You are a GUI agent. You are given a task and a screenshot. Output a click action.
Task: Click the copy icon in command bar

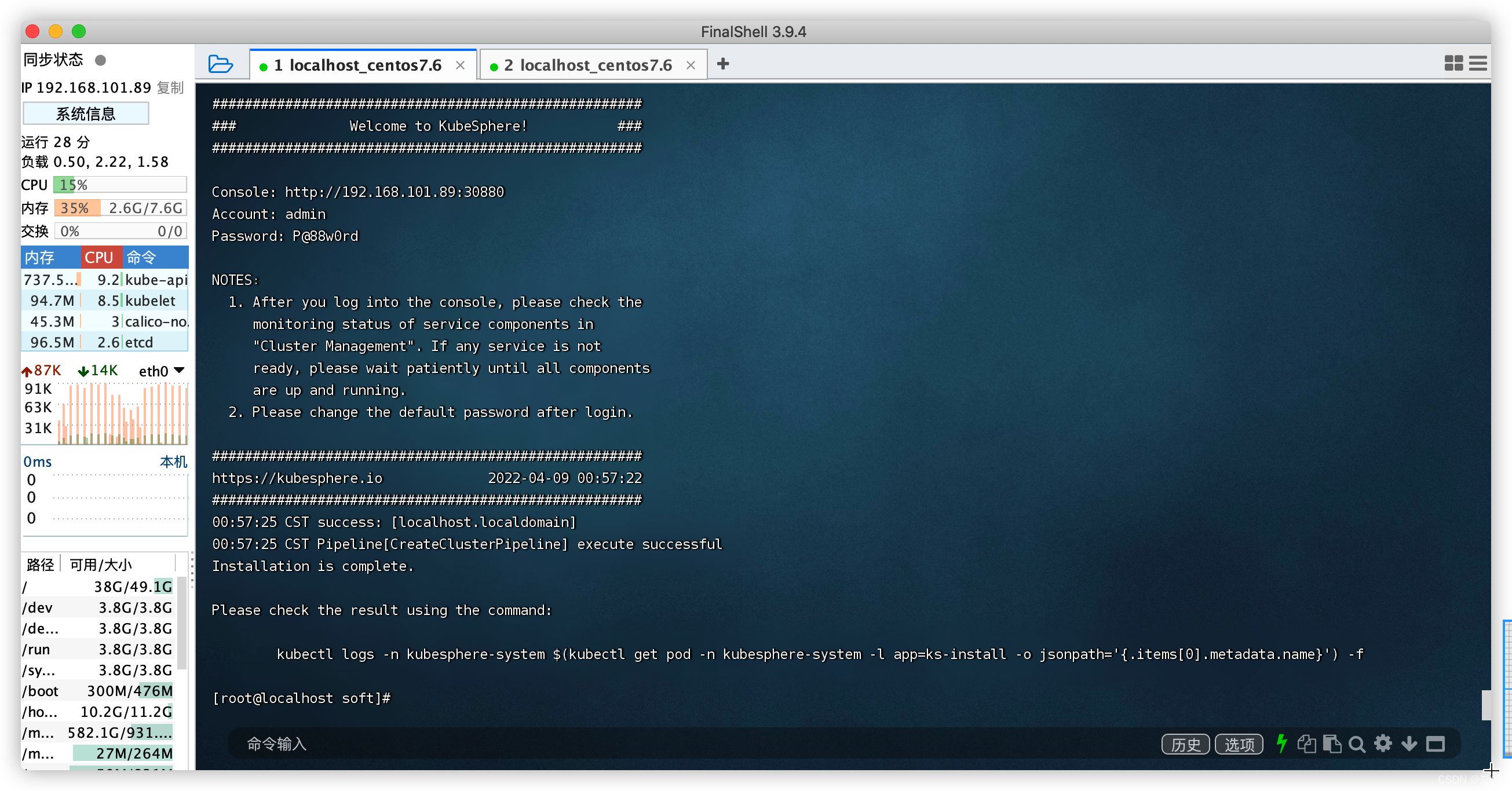[x=1306, y=744]
